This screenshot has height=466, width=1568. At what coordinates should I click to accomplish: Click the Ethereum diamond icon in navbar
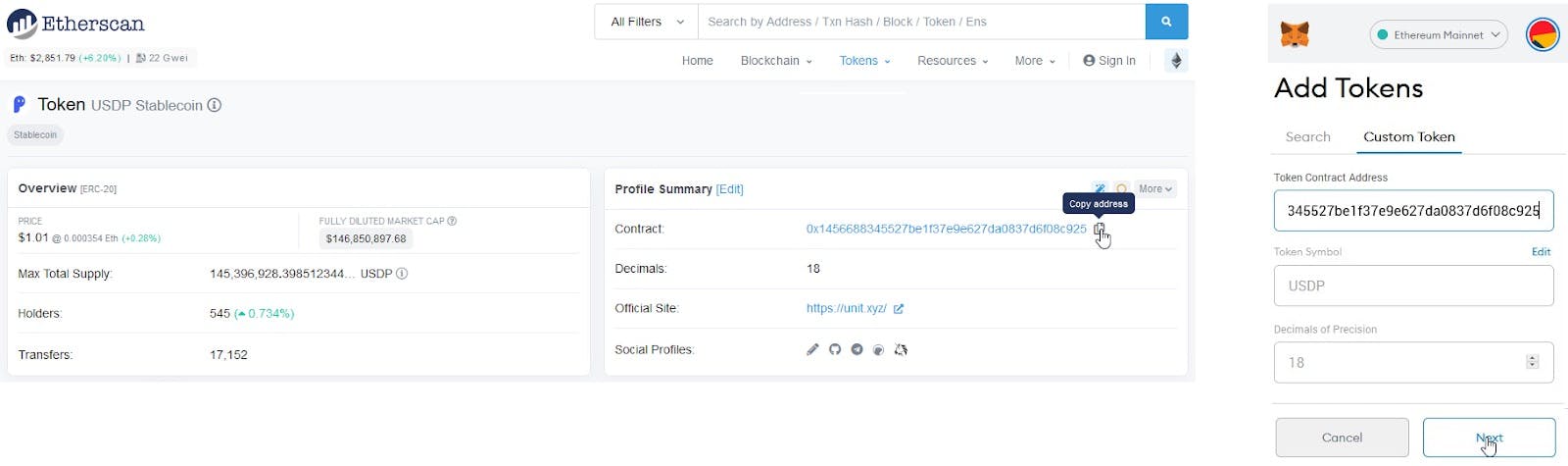[1176, 61]
